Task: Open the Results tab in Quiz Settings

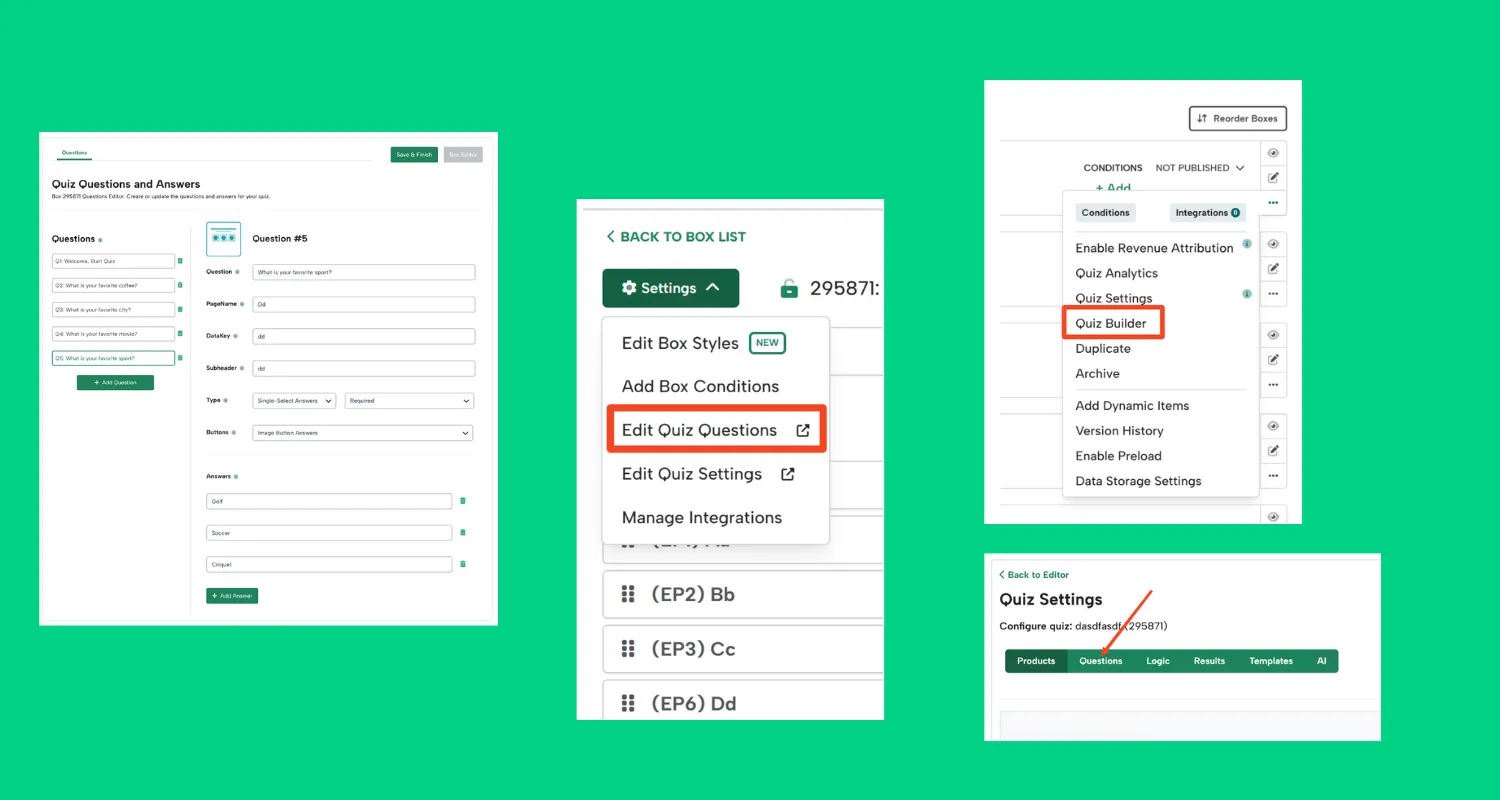Action: pyautogui.click(x=1209, y=661)
